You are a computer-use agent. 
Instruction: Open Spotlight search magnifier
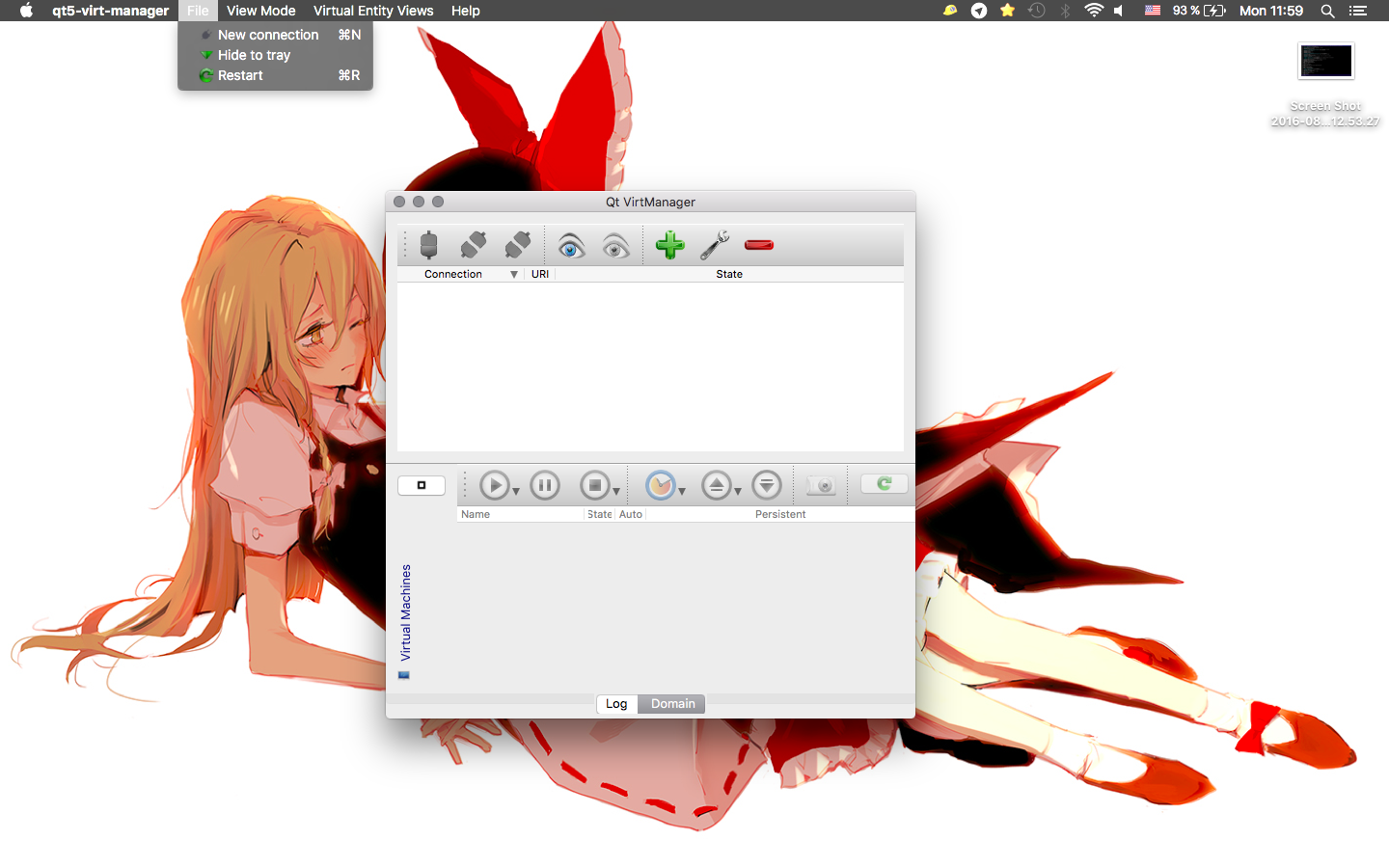coord(1327,11)
